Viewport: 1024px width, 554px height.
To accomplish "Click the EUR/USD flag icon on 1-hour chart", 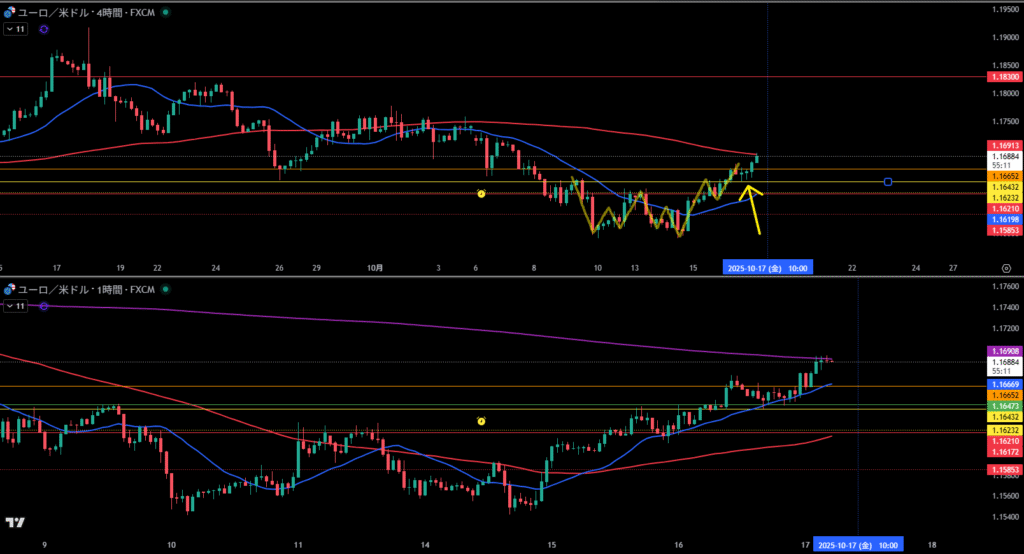I will [x=9, y=289].
